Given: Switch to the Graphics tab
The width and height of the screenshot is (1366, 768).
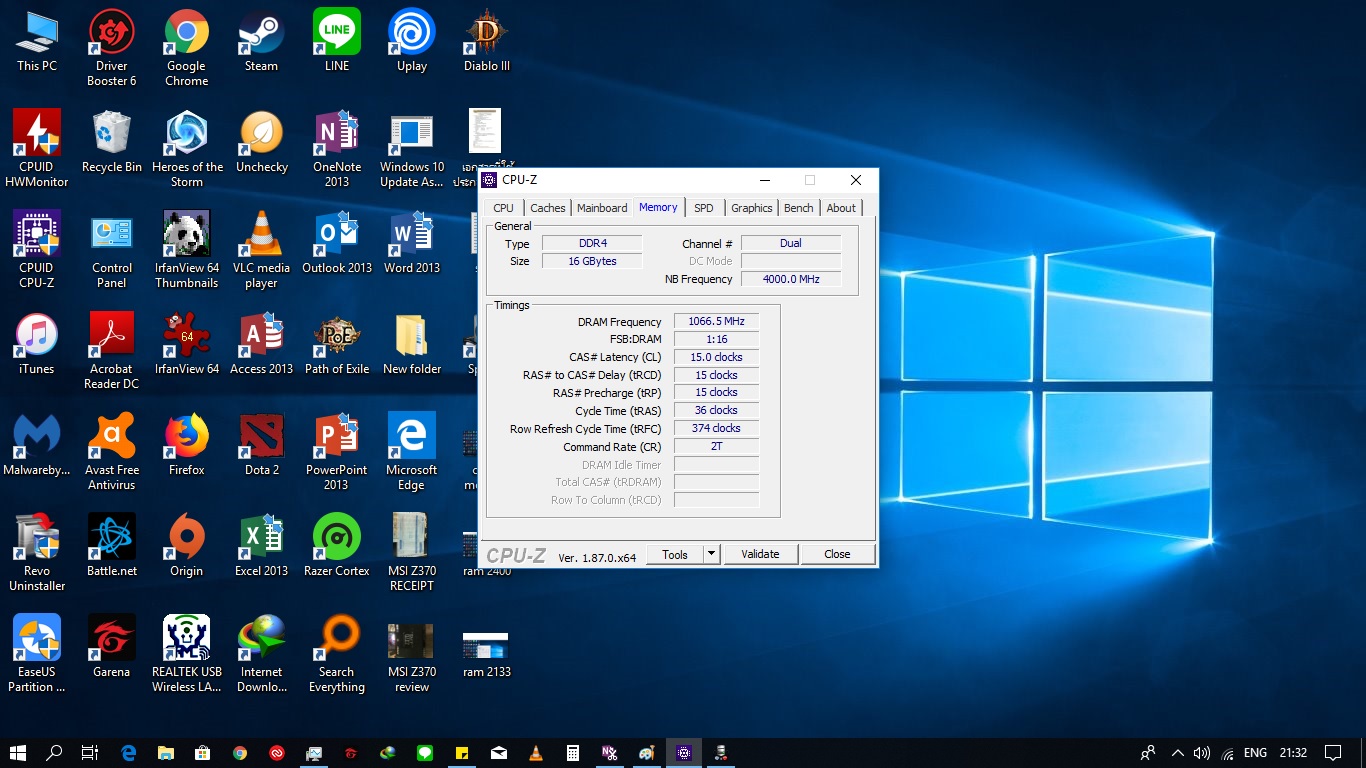Looking at the screenshot, I should 752,208.
